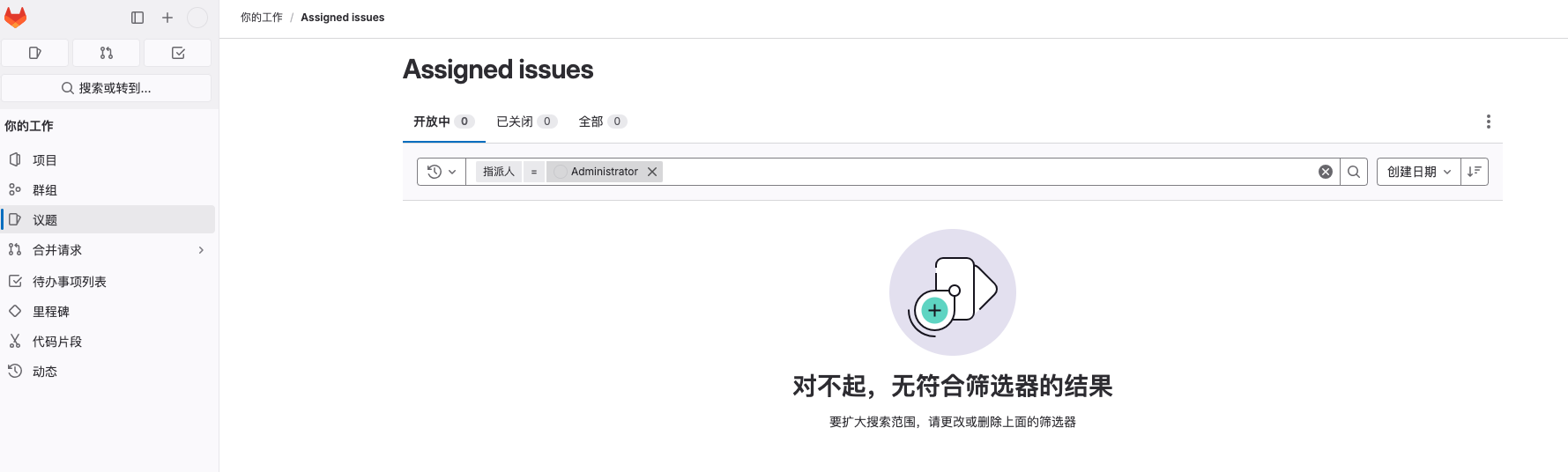Click the 待办事项列表 checkbox icon
The height and width of the screenshot is (472, 1568).
pos(15,281)
